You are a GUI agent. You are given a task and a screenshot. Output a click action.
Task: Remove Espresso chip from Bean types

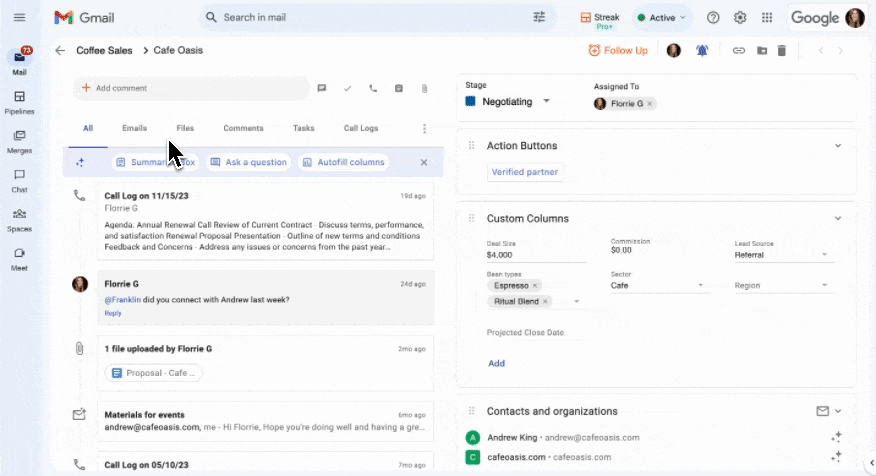coord(535,286)
